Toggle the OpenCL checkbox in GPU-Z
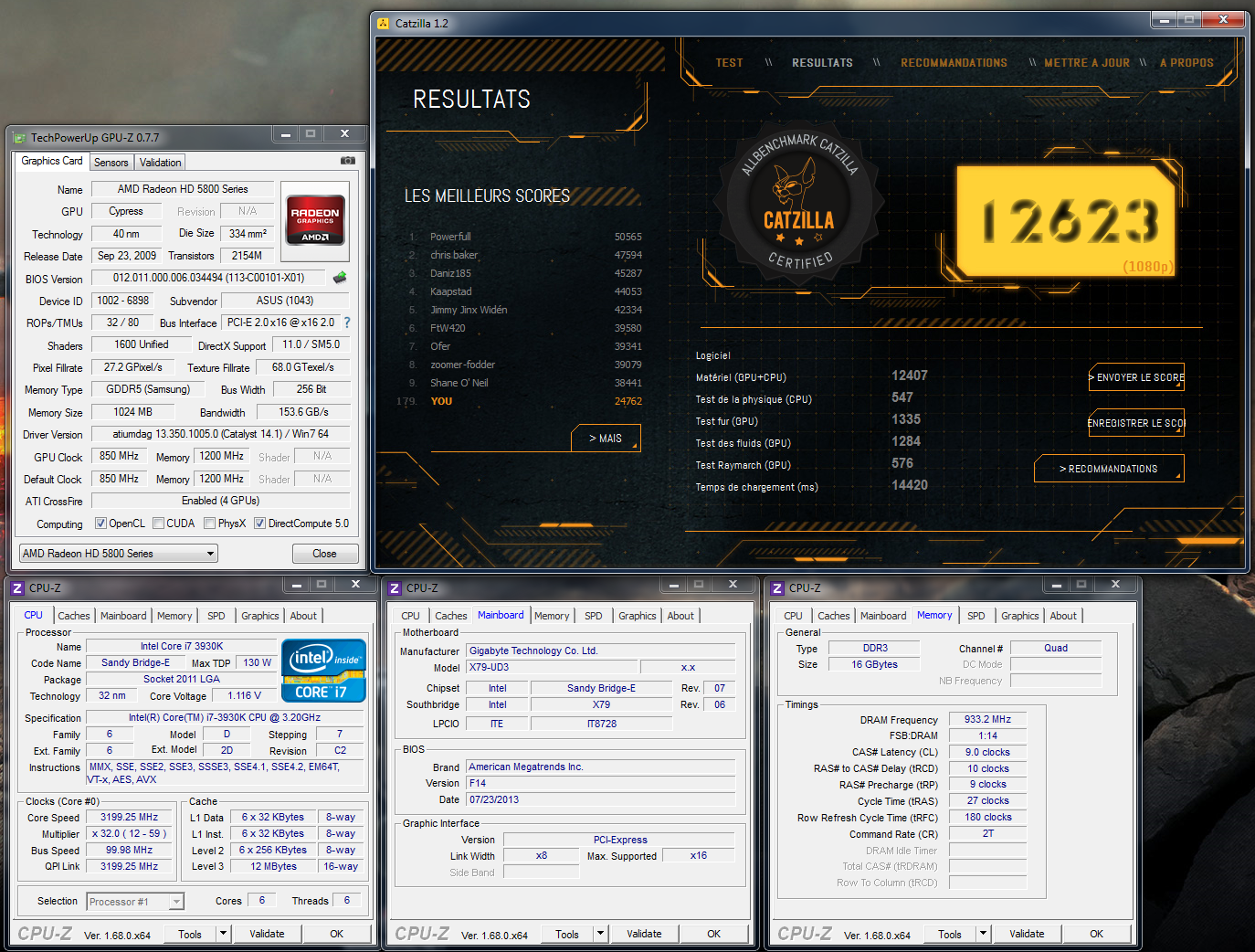This screenshot has height=952, width=1255. pos(101,524)
